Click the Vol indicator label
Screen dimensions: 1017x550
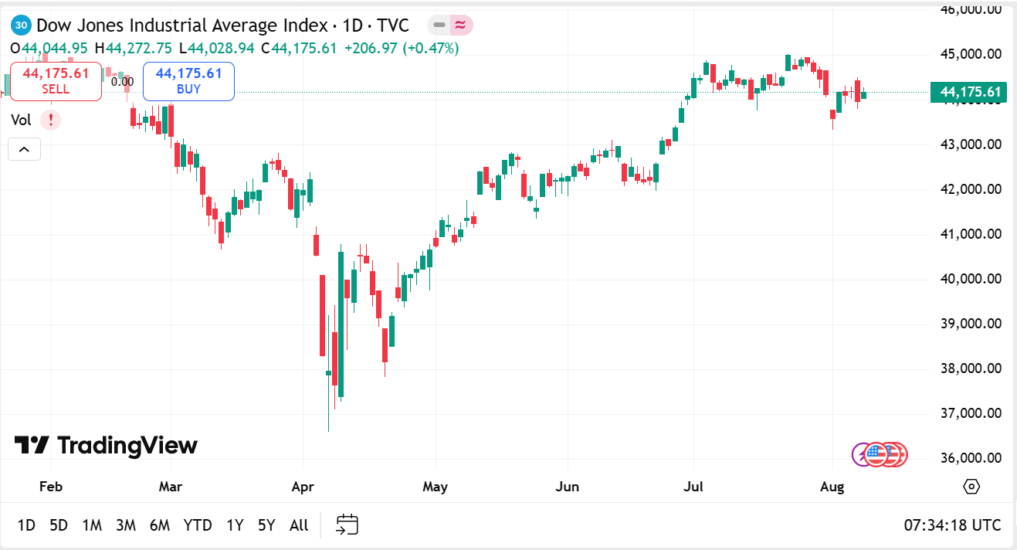[x=21, y=120]
